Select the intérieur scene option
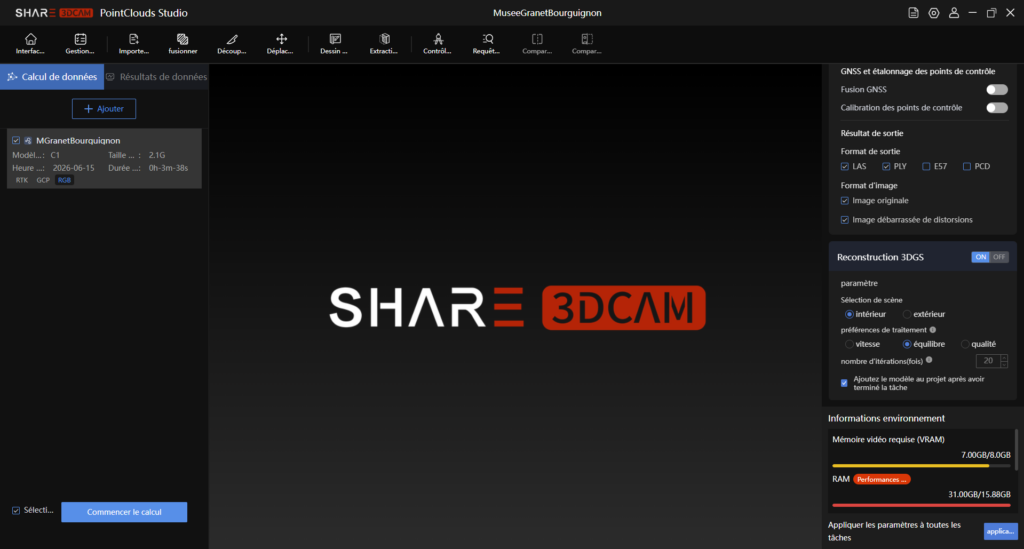The height and width of the screenshot is (549, 1024). point(850,314)
